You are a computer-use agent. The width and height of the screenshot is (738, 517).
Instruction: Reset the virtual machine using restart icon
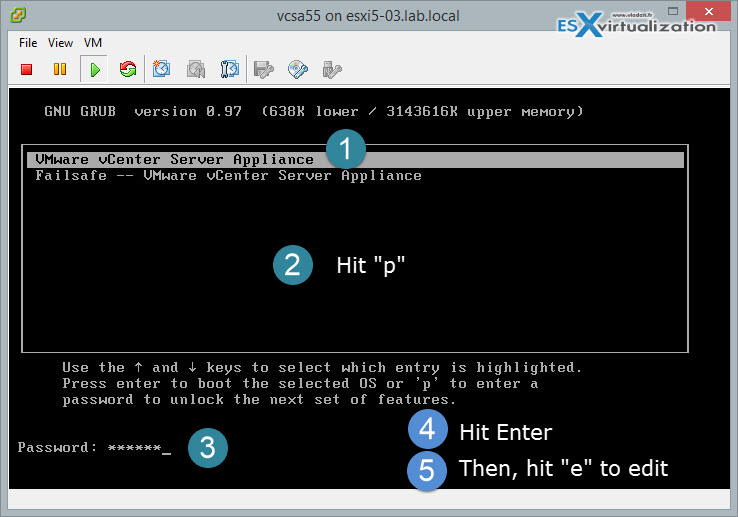click(x=128, y=69)
